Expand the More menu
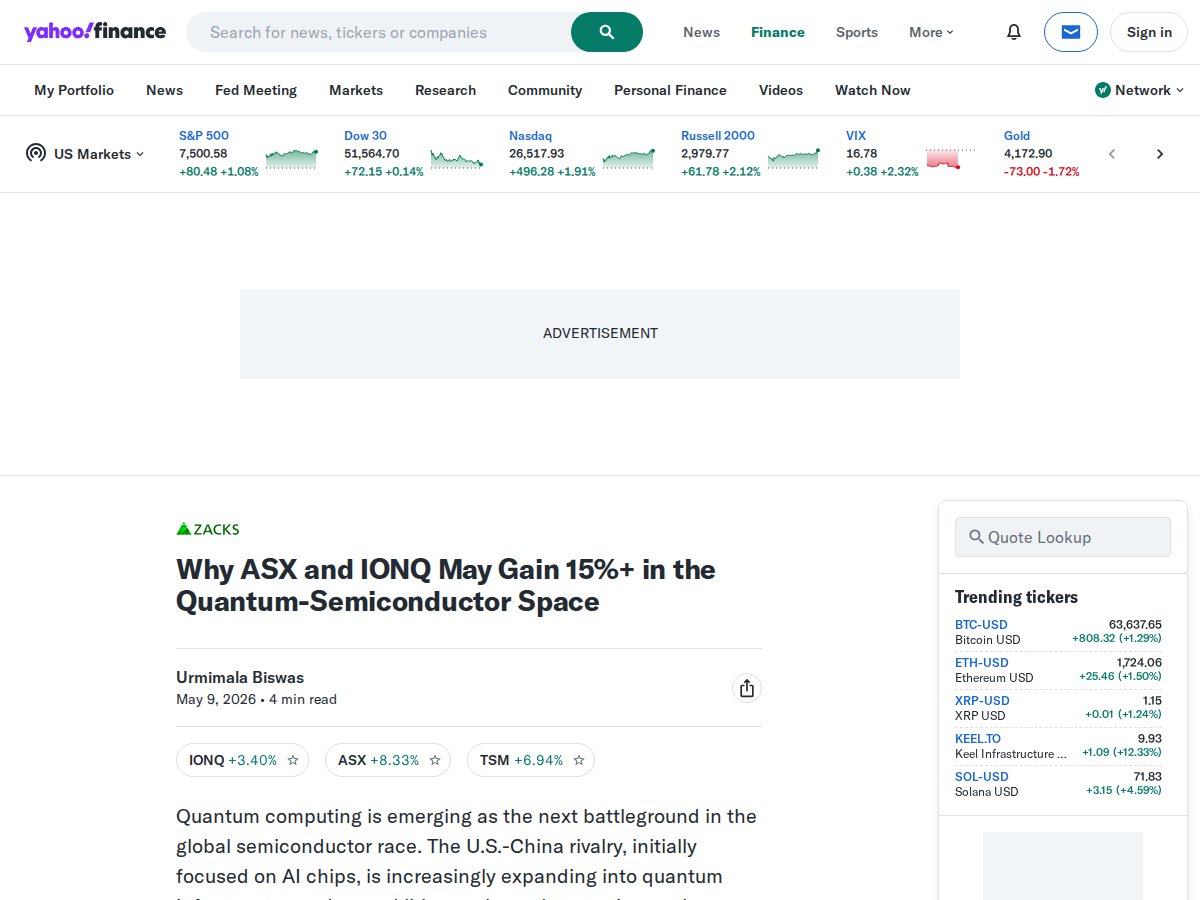Viewport: 1200px width, 900px height. (931, 32)
